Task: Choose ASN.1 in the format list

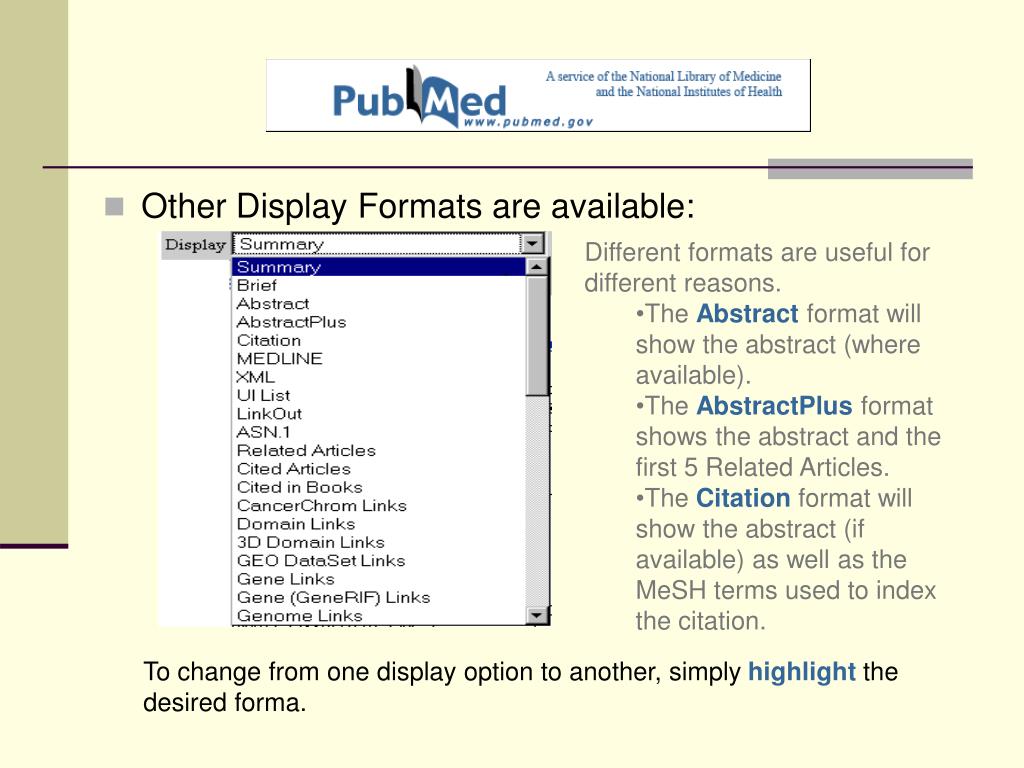Action: pos(379,432)
